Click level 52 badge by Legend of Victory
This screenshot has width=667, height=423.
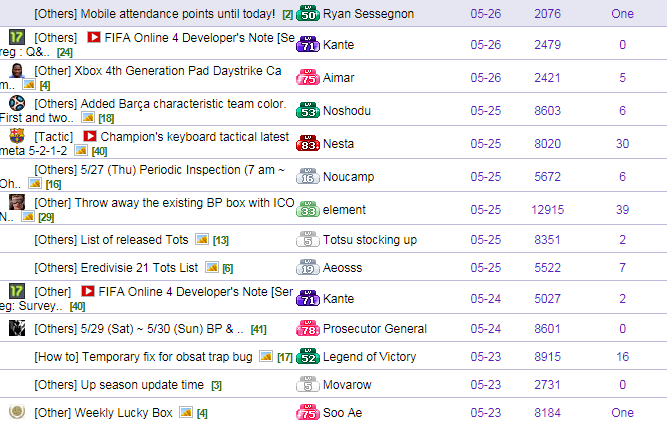[308, 357]
